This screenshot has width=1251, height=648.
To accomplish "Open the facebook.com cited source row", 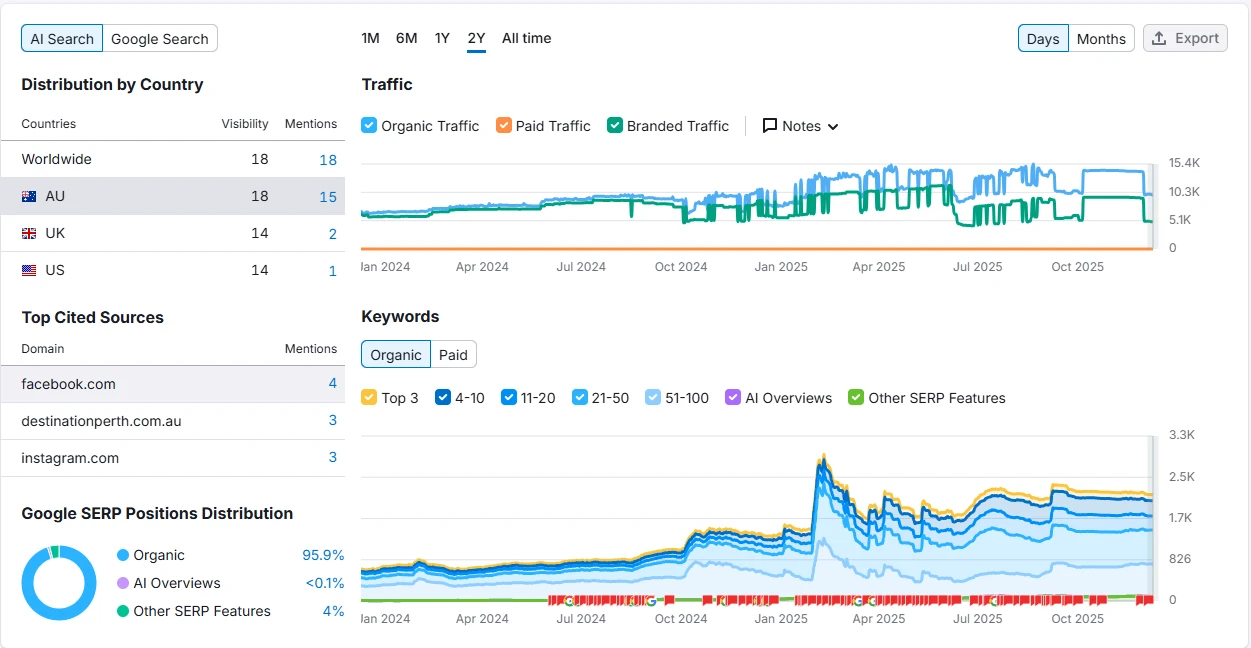I will coord(68,384).
